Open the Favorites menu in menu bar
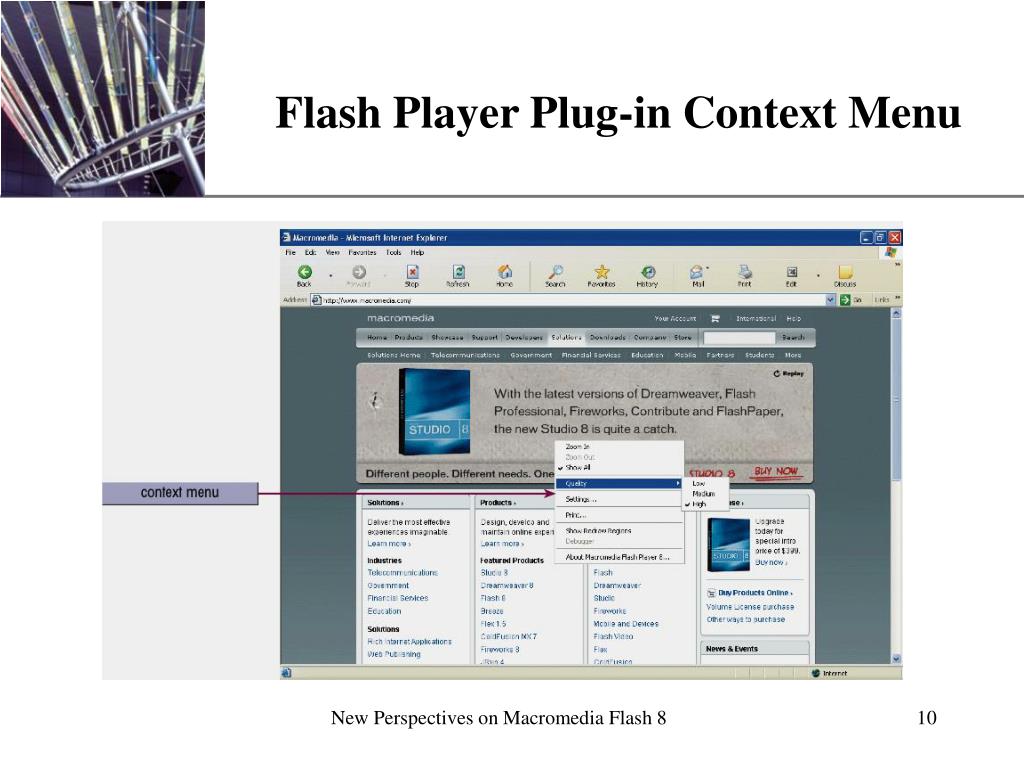Screen dimensions: 1024x768 pos(362,252)
